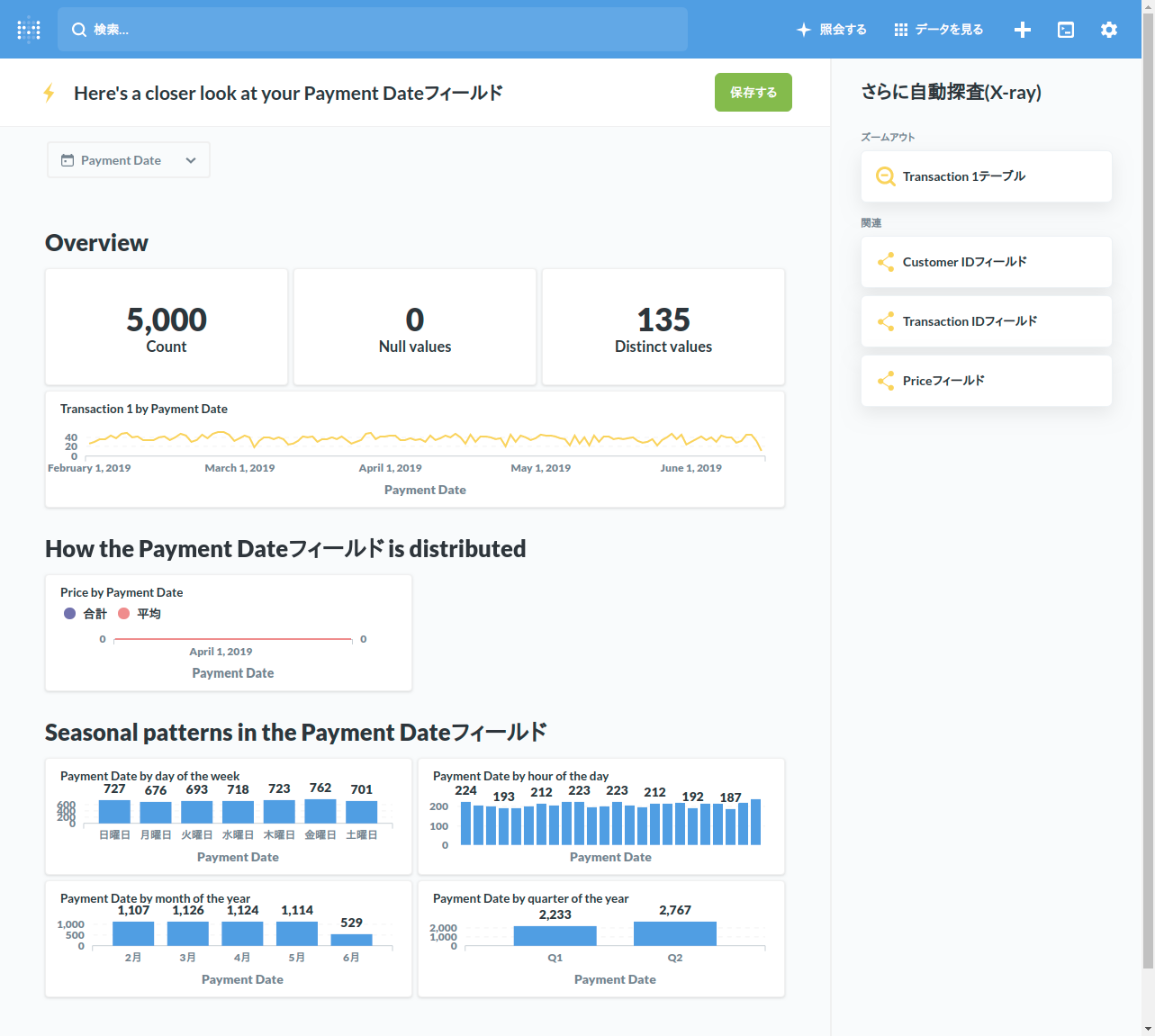Click the plus icon to create new
Screen dimensions: 1155x1036
coord(1023,30)
